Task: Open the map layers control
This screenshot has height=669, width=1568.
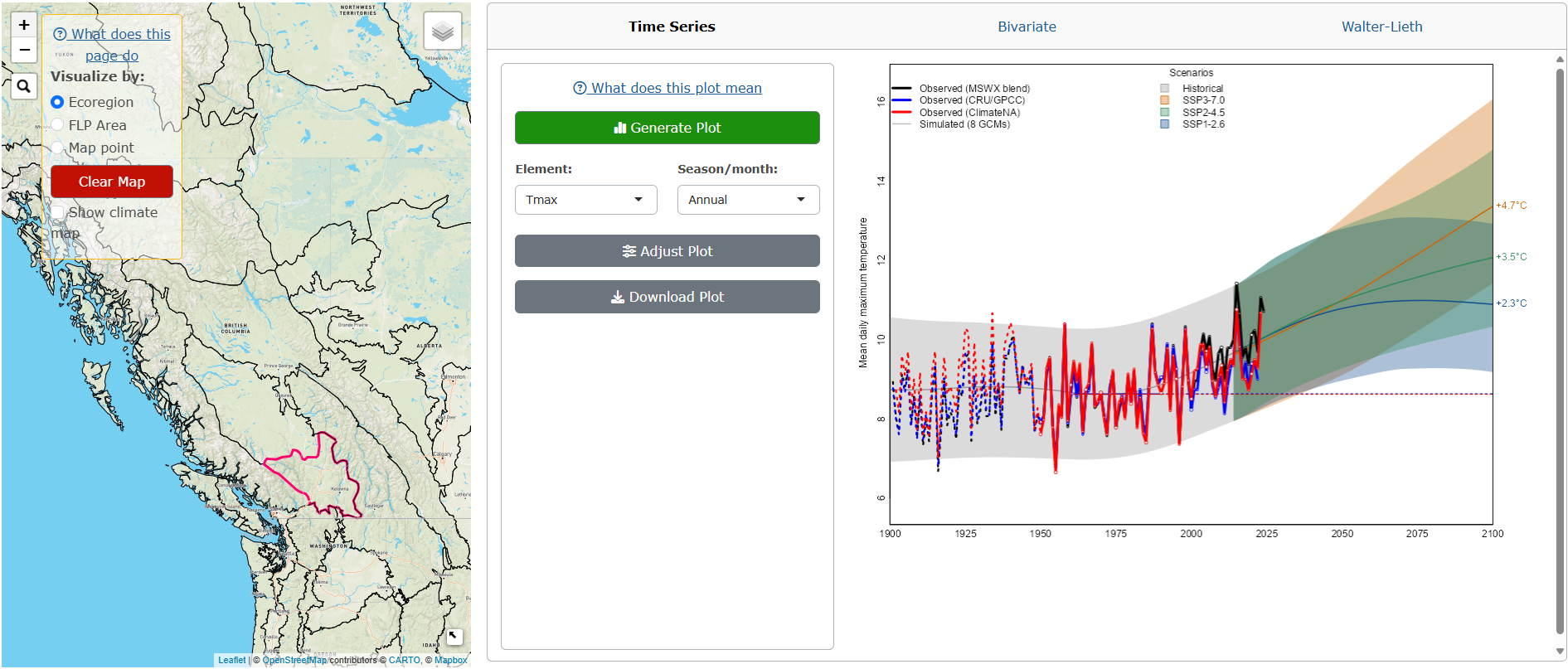Action: [443, 32]
